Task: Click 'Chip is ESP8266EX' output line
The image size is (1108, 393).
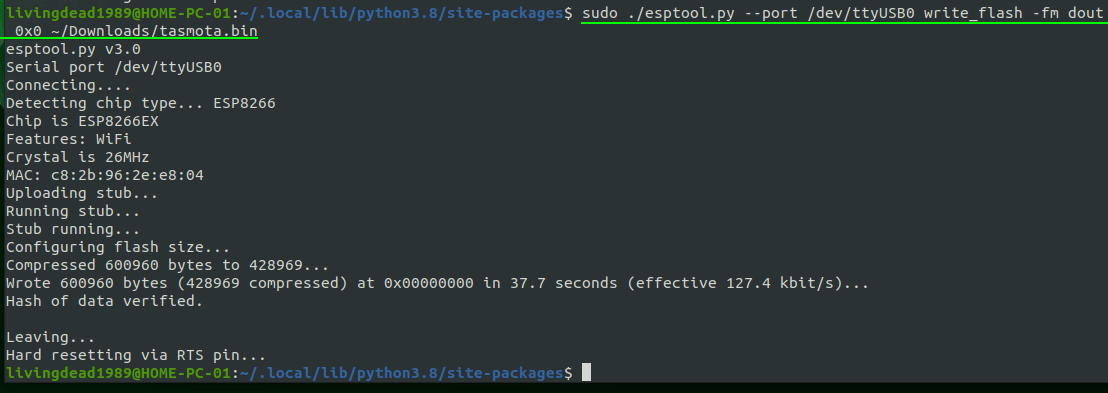Action: point(82,122)
